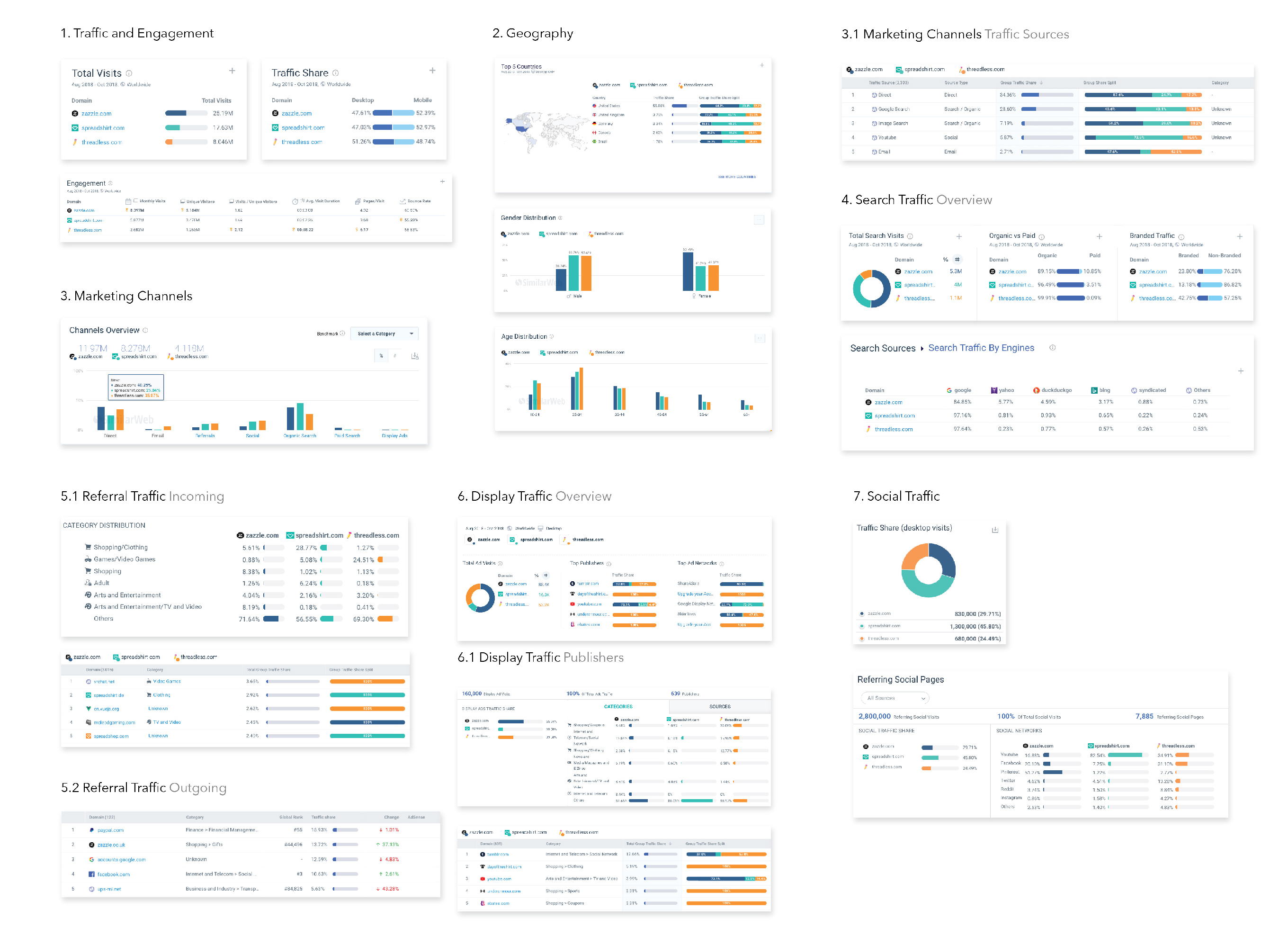Image resolution: width=1288 pixels, height=937 pixels.
Task: Open the Referrals channel label
Action: (205, 436)
